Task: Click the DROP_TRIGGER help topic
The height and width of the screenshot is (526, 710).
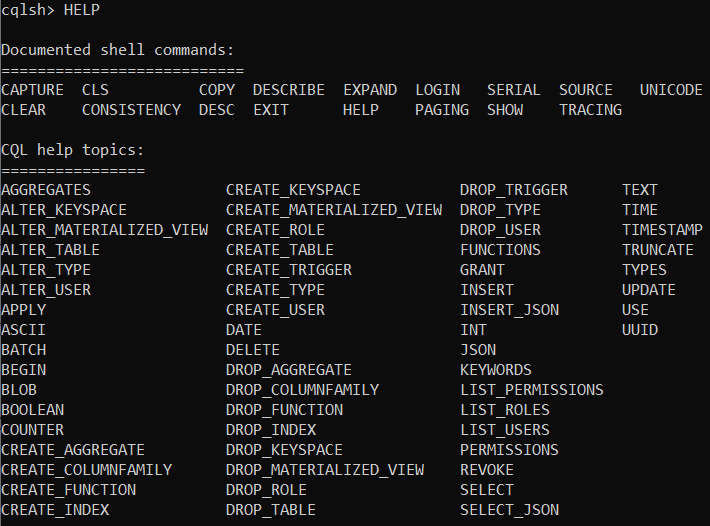Action: (x=514, y=190)
